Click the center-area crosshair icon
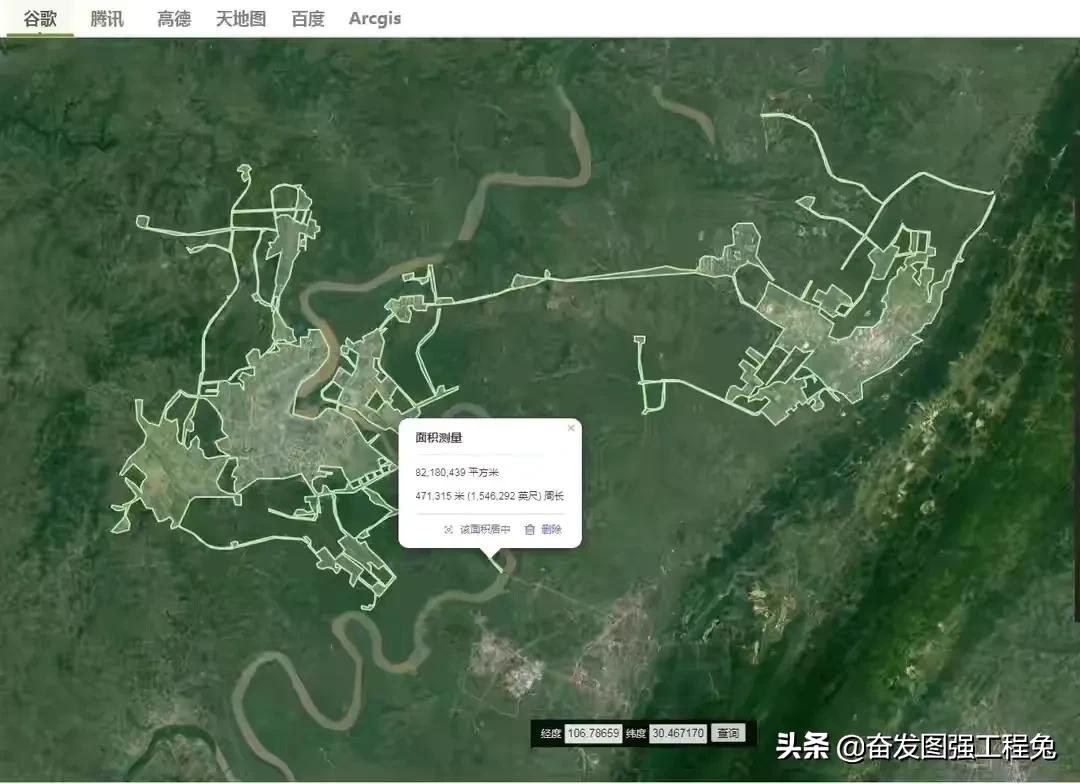The image size is (1080, 784). [x=448, y=530]
